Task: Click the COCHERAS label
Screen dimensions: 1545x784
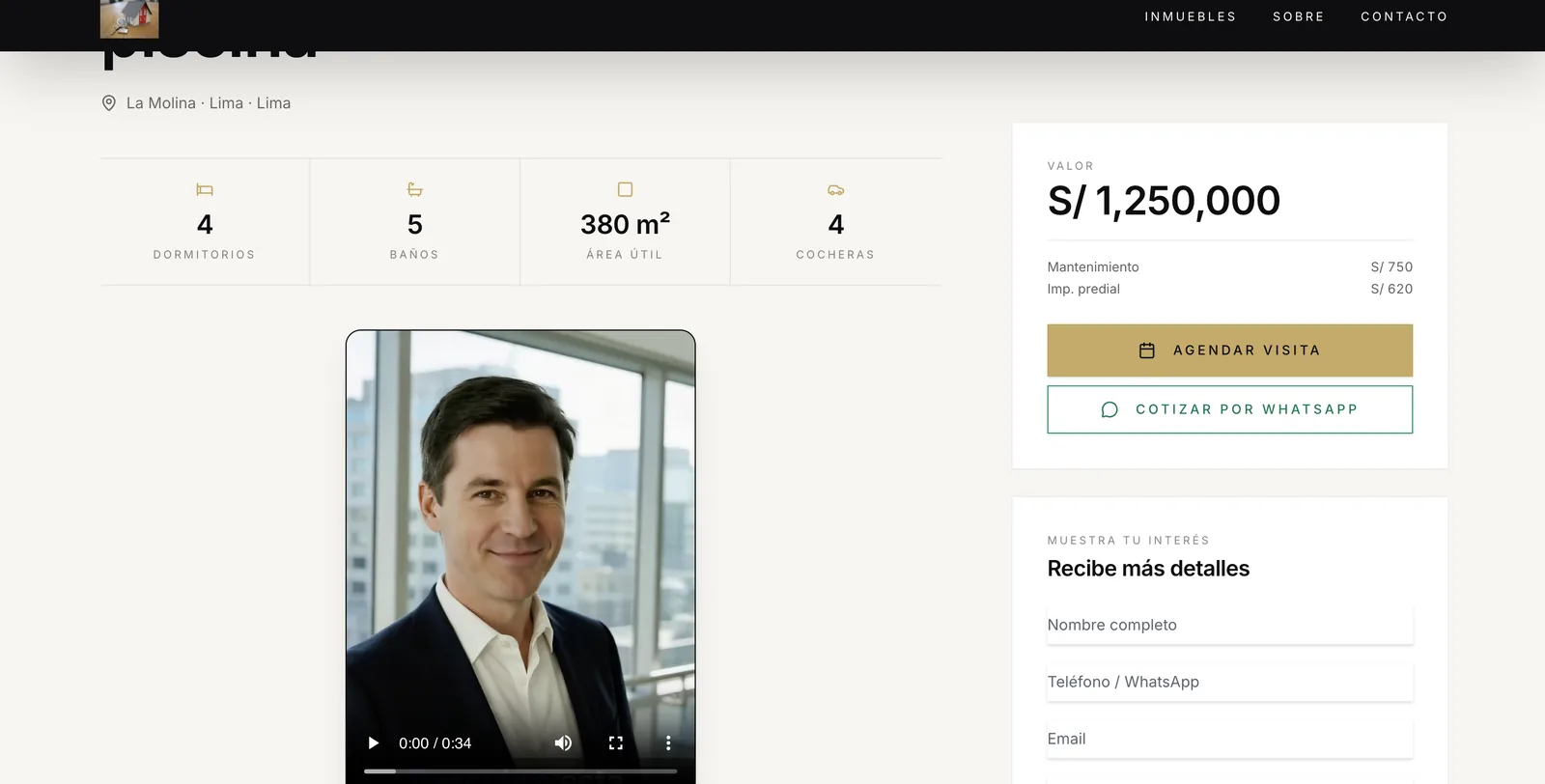Action: pyautogui.click(x=836, y=255)
